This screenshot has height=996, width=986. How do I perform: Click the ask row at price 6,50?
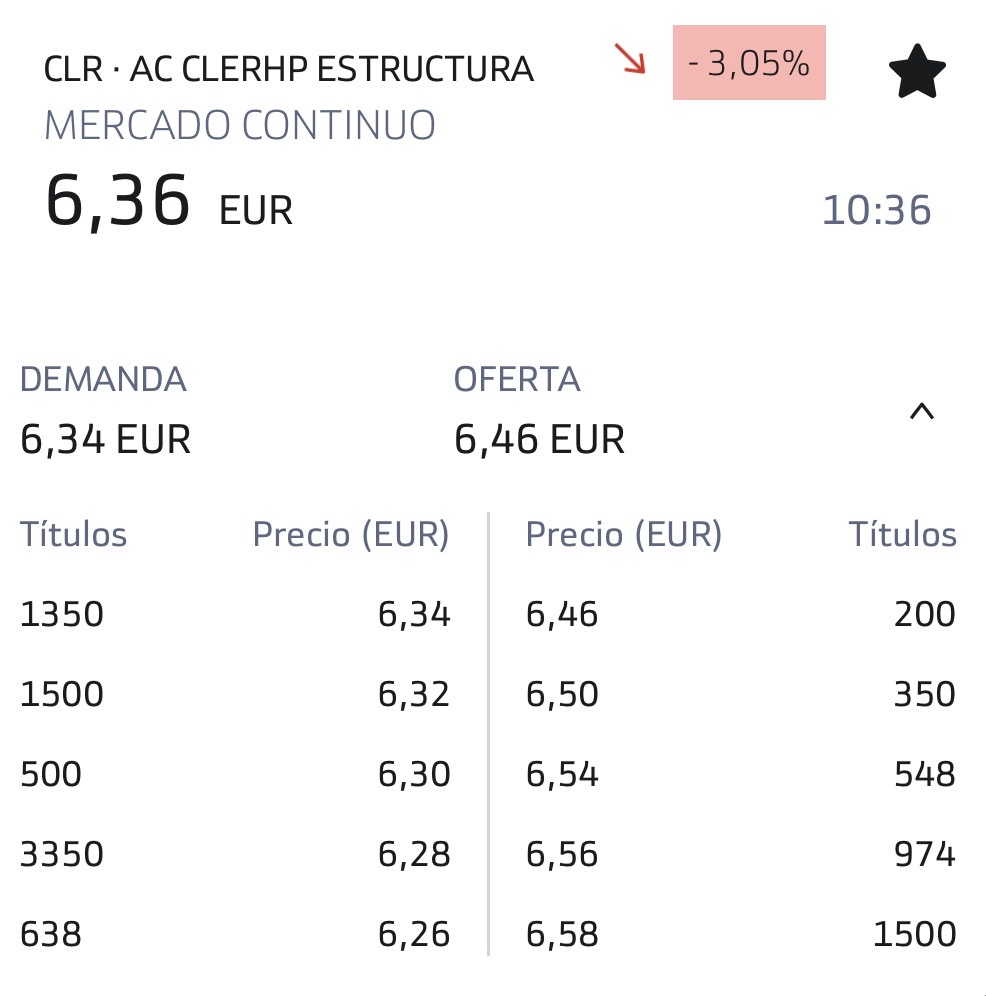point(740,694)
